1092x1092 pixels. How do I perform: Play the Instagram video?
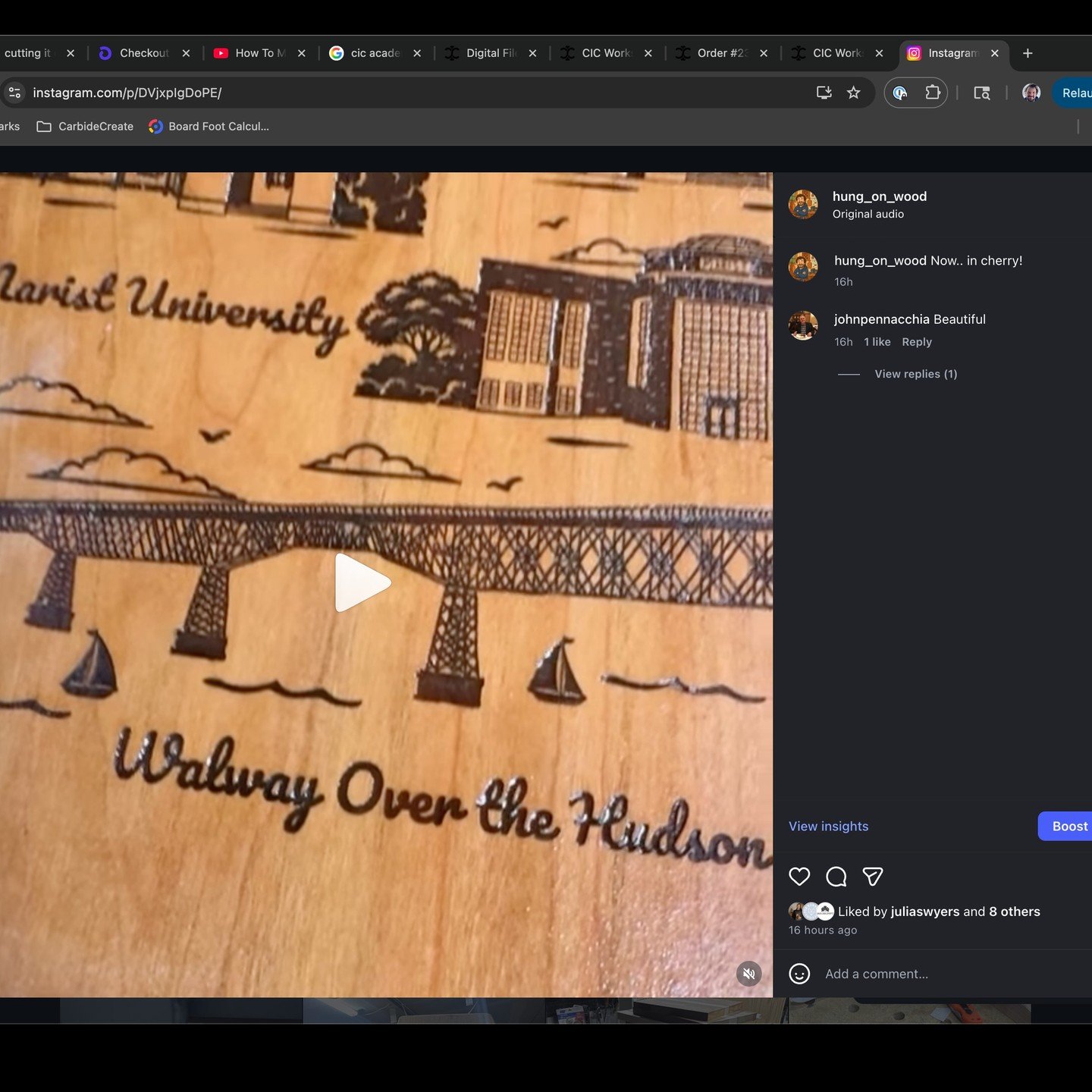click(x=363, y=582)
